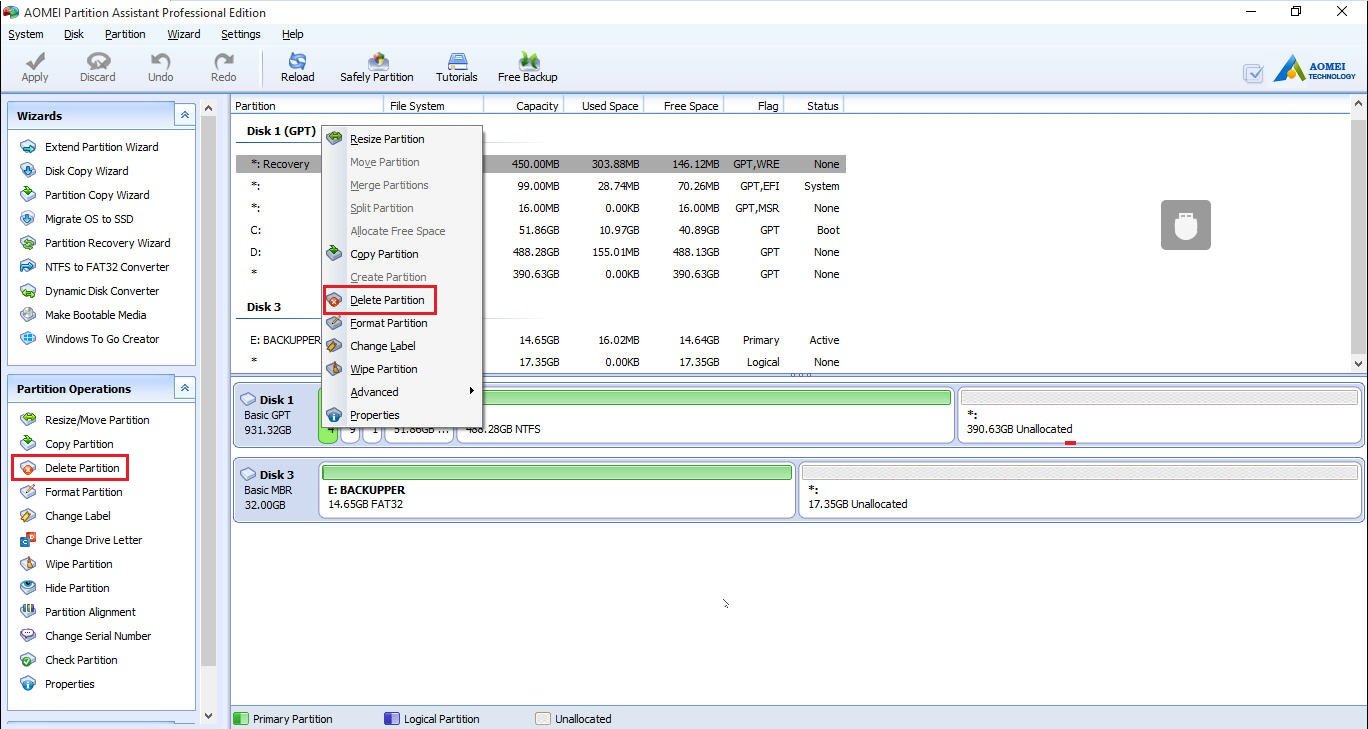
Task: Open NTFS to FAT32 Converter
Action: (106, 267)
